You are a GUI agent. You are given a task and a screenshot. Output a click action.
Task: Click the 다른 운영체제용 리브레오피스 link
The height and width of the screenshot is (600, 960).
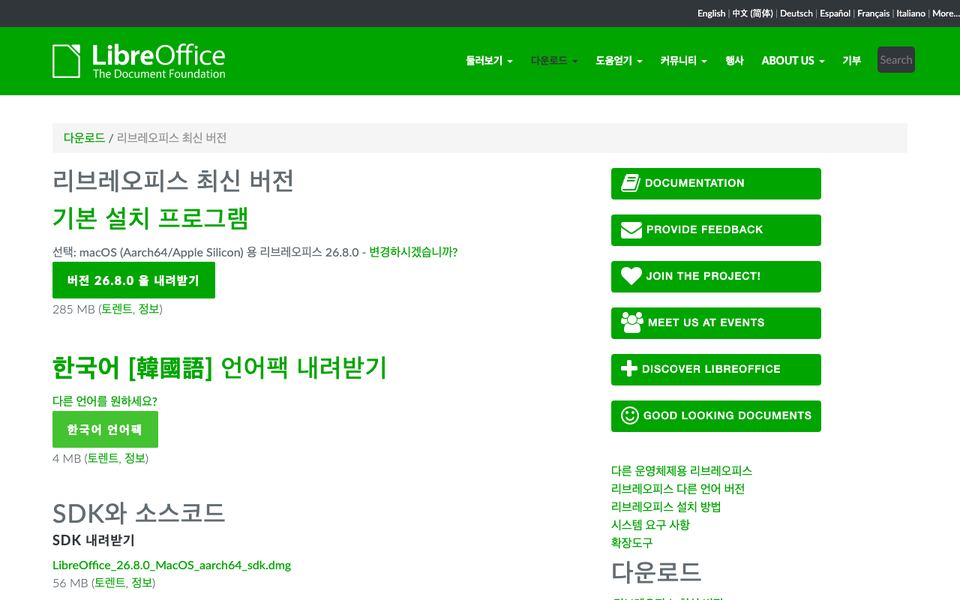pyautogui.click(x=681, y=471)
